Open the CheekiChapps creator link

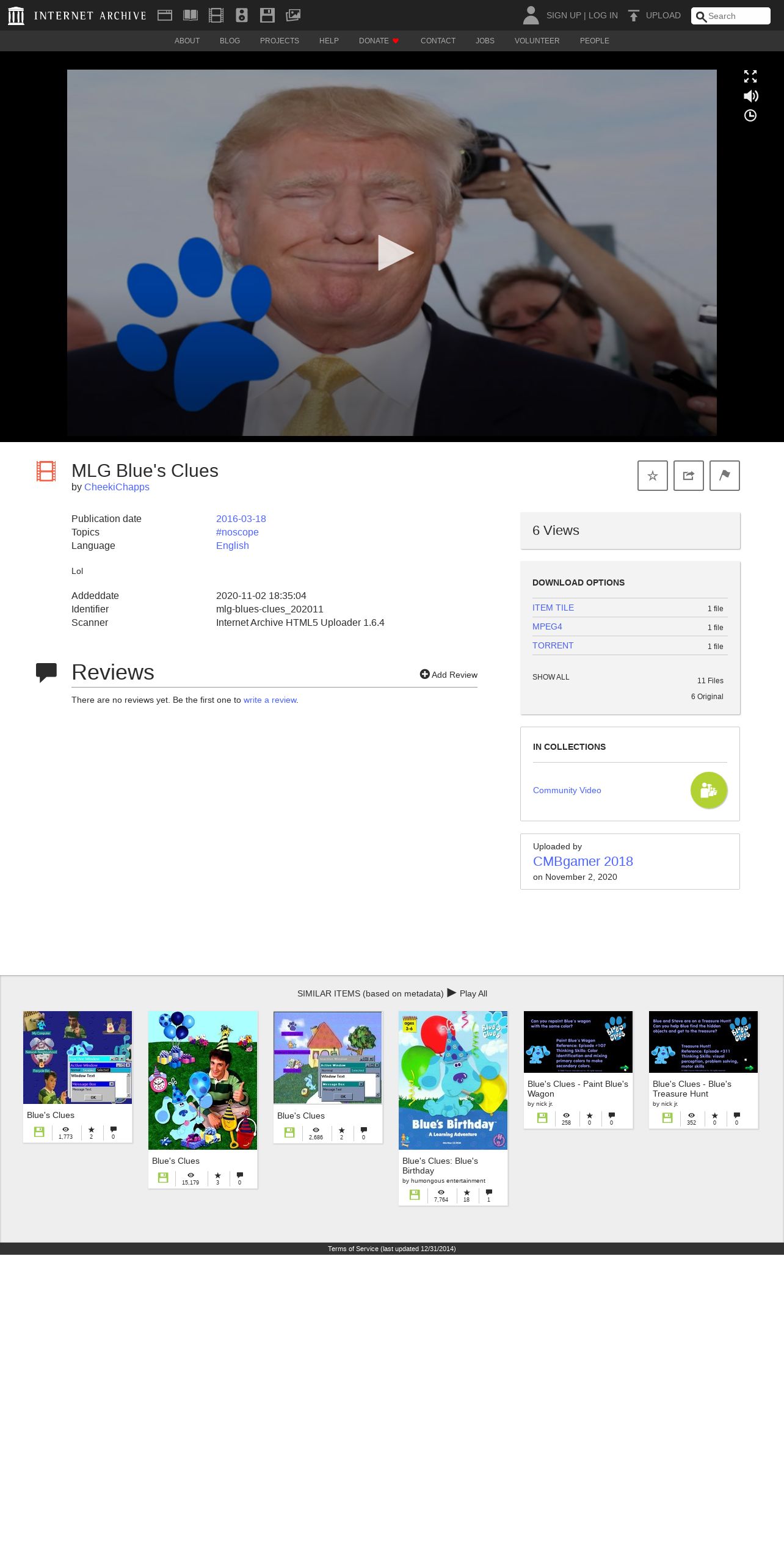point(117,487)
